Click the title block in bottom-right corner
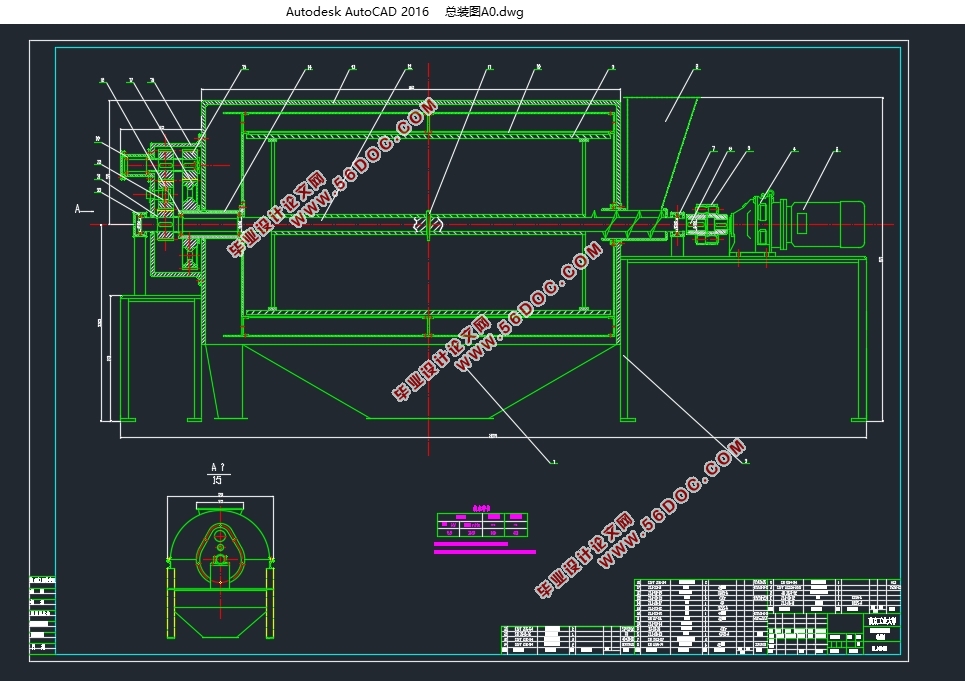Image resolution: width=965 pixels, height=681 pixels. coord(834,632)
